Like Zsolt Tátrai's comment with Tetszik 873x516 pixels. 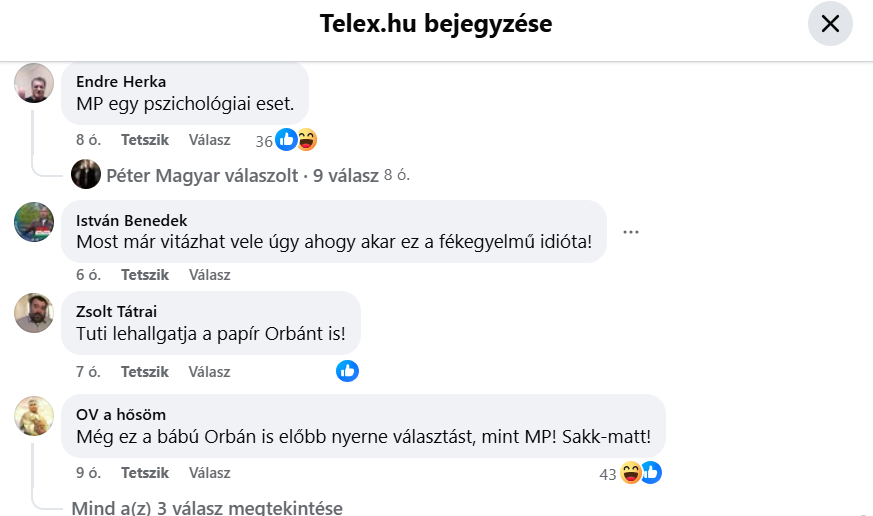(x=145, y=372)
